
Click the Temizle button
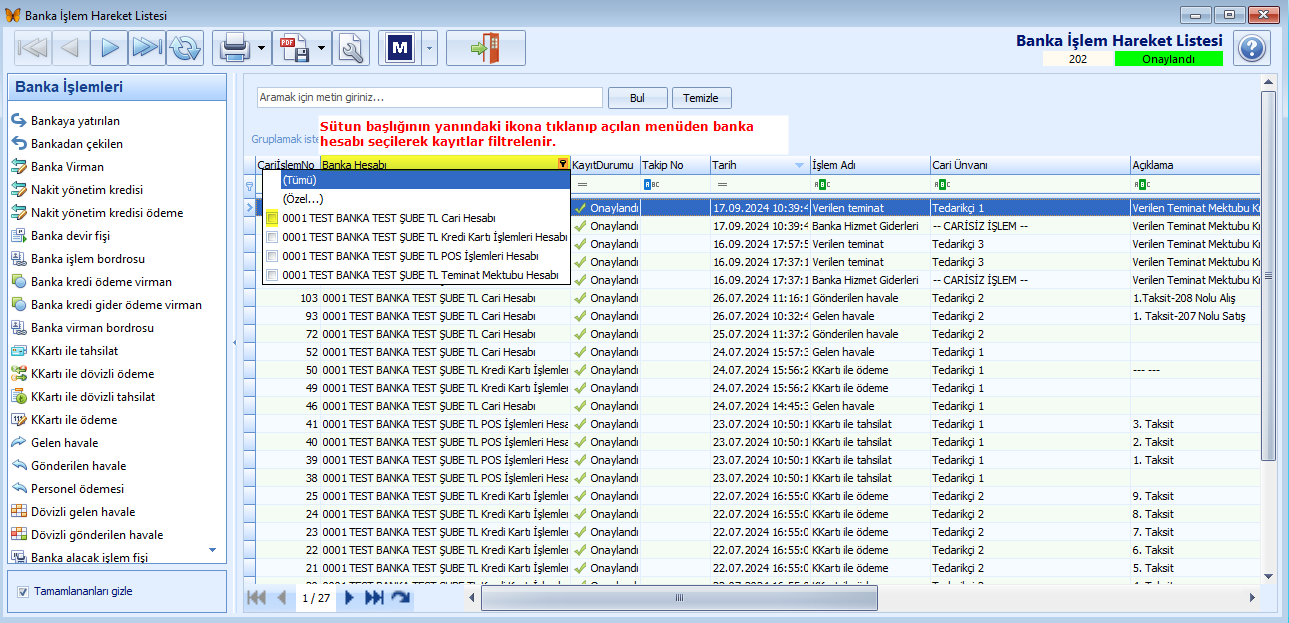pyautogui.click(x=701, y=98)
